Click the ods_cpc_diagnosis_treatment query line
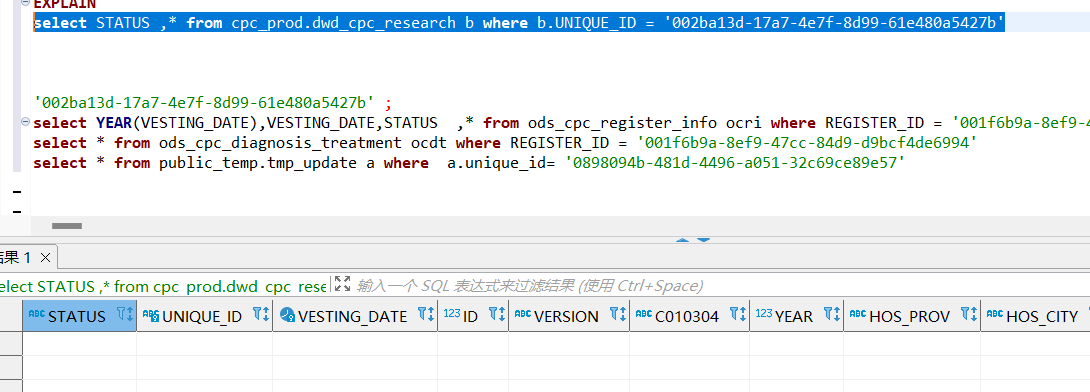The image size is (1090, 392). tap(505, 143)
